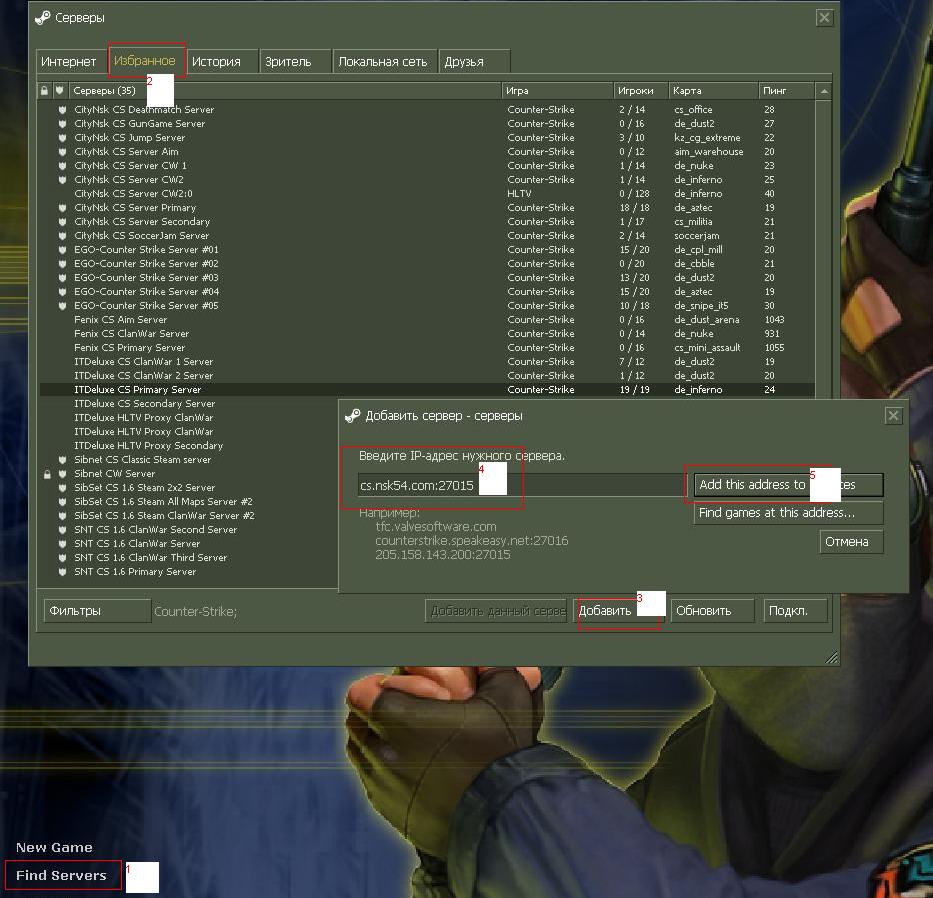Click shield icon beside CityNsk CS Jump Server
The image size is (933, 898).
click(x=62, y=137)
